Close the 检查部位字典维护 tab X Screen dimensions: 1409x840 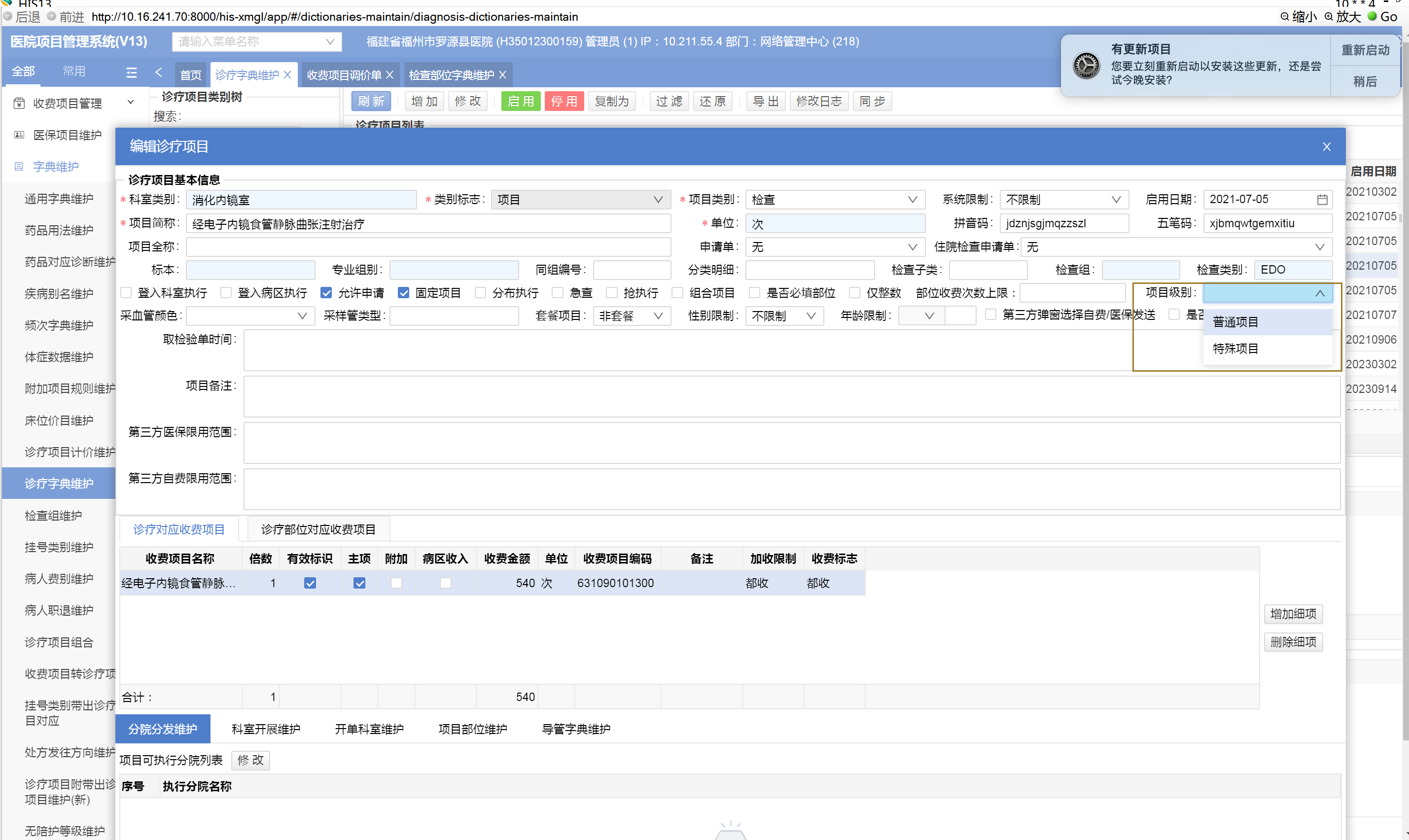point(503,75)
